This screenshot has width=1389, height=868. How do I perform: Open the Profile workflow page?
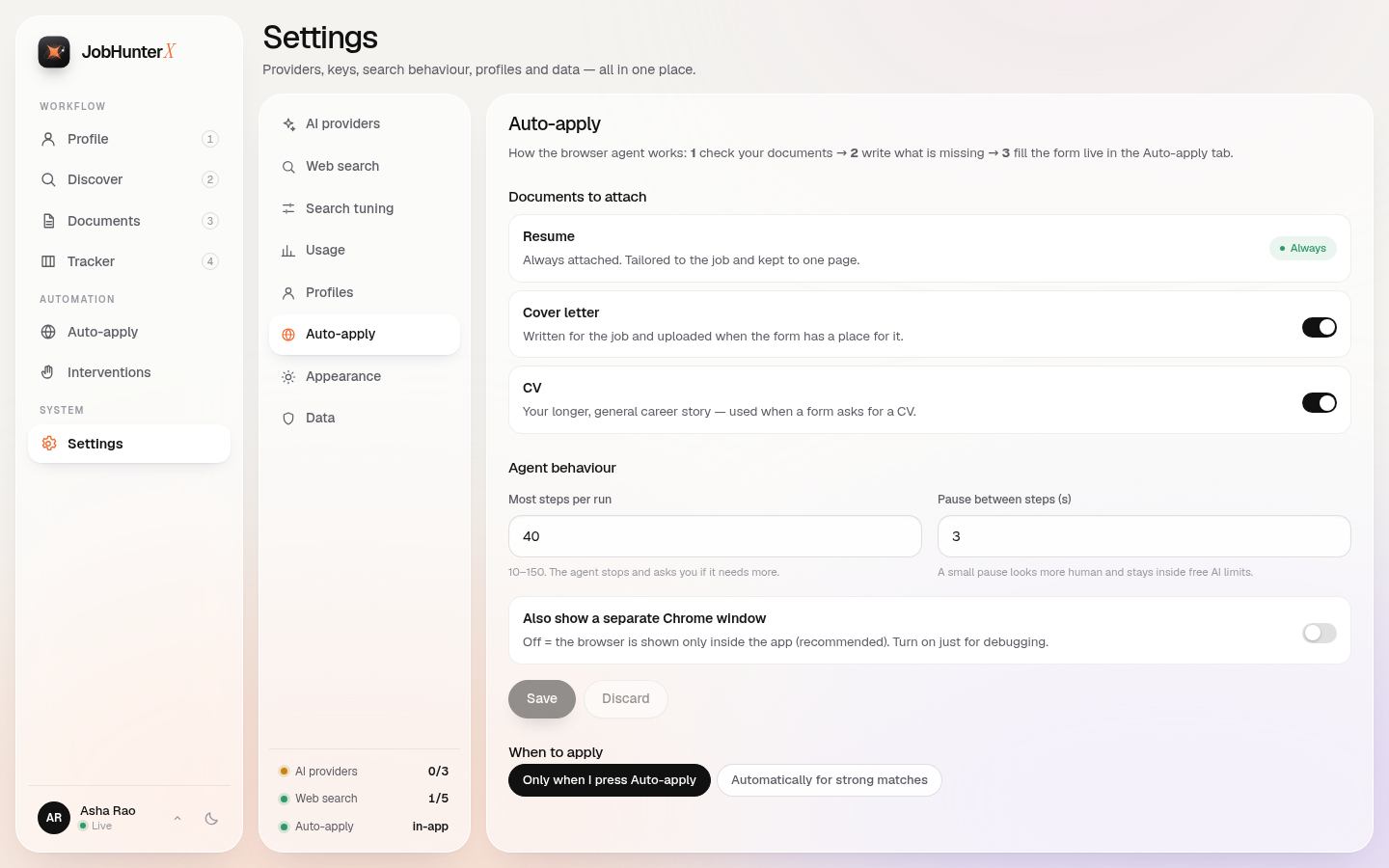[x=129, y=139]
